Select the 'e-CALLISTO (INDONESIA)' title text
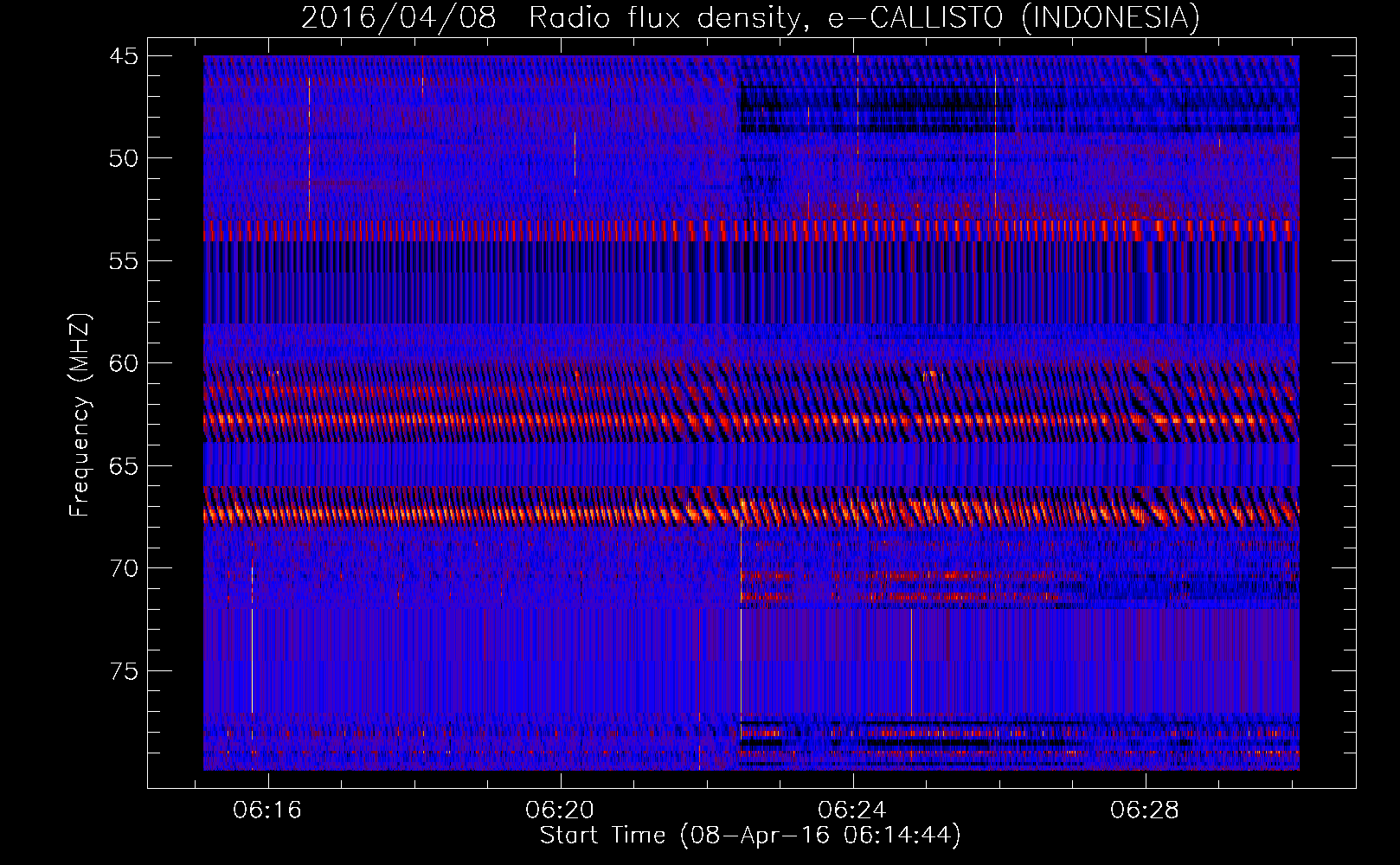The width and height of the screenshot is (1400, 865). [1014, 17]
